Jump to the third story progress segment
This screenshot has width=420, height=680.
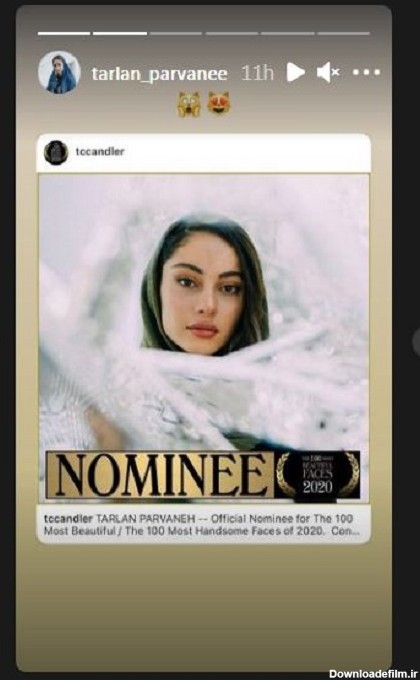[176, 33]
